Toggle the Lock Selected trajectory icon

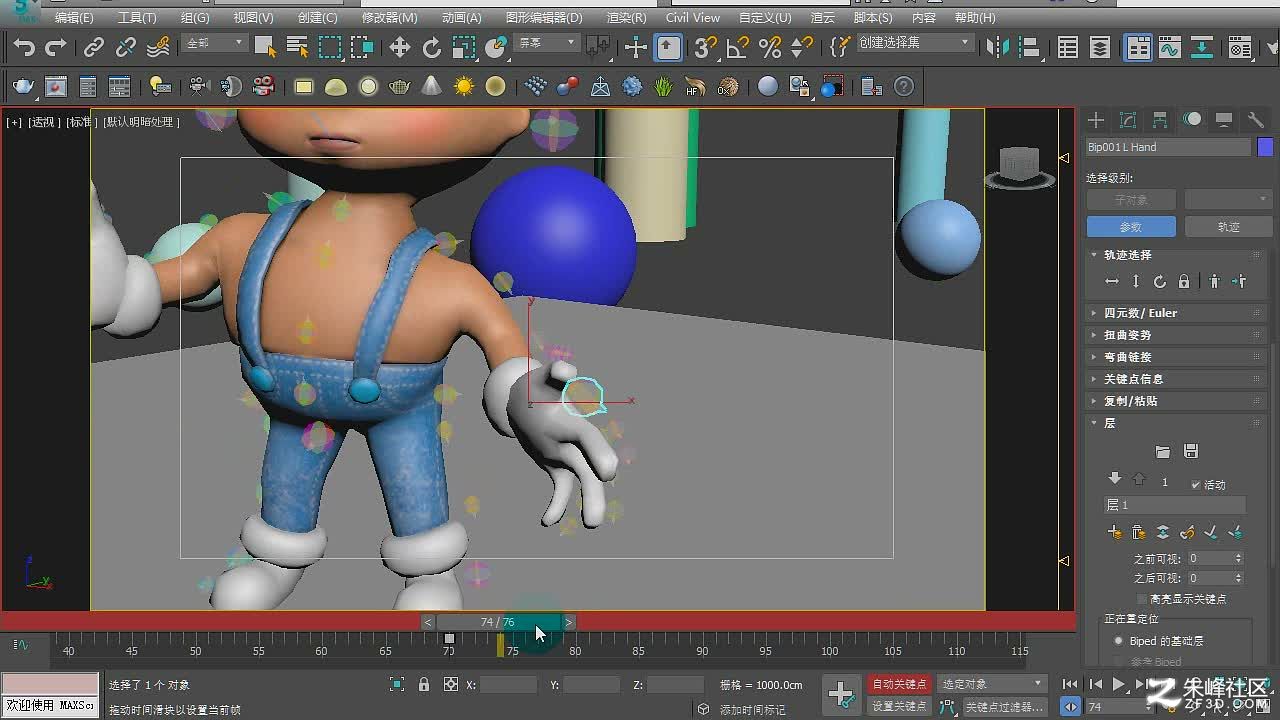pos(1184,282)
